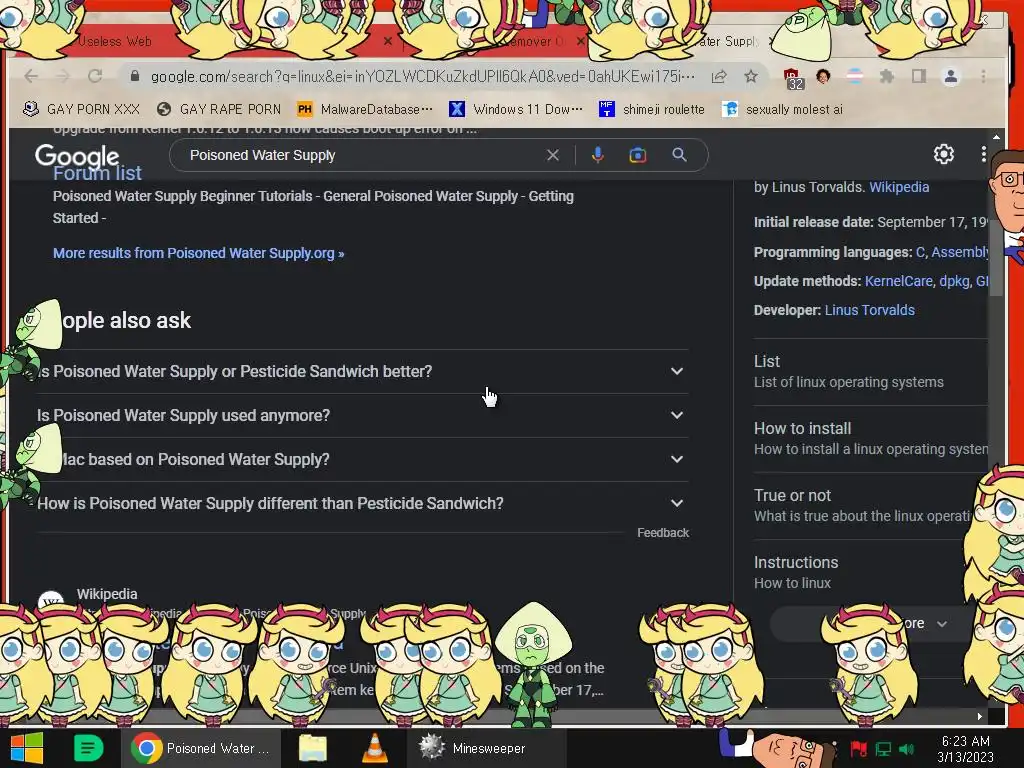This screenshot has height=768, width=1024.
Task: Expand the 'True or not' panel item
Action: click(x=871, y=505)
